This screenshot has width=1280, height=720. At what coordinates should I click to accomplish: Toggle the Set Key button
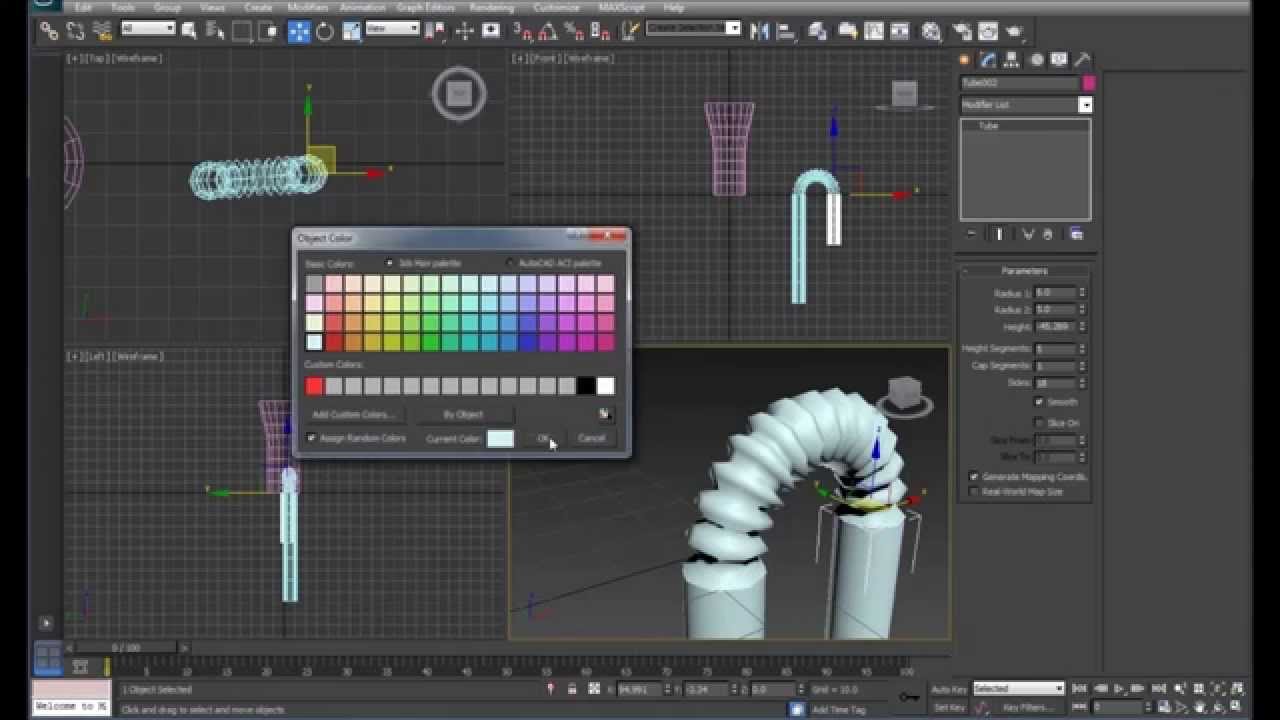click(949, 707)
